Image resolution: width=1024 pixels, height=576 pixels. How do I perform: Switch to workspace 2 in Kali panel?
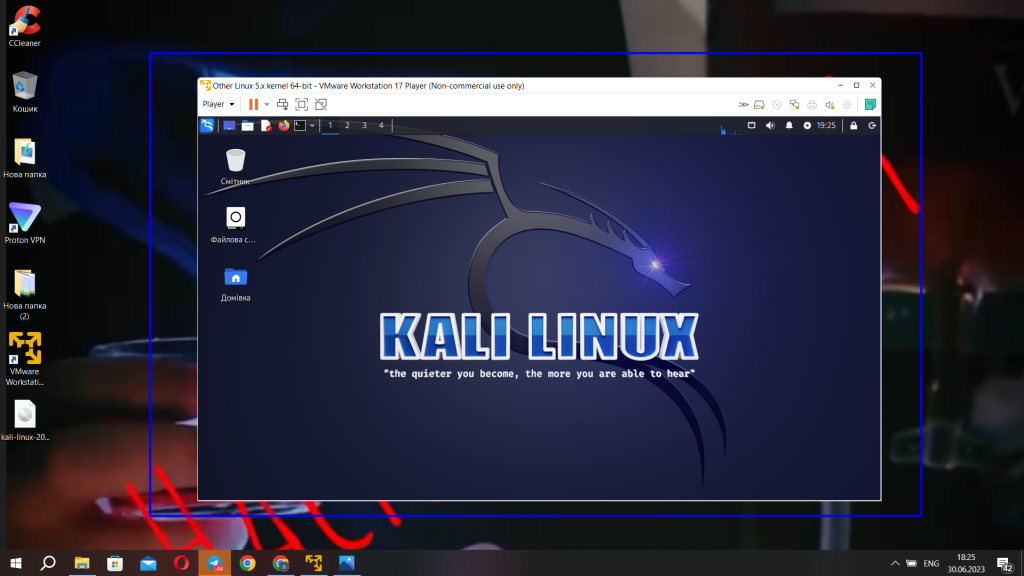pos(347,128)
